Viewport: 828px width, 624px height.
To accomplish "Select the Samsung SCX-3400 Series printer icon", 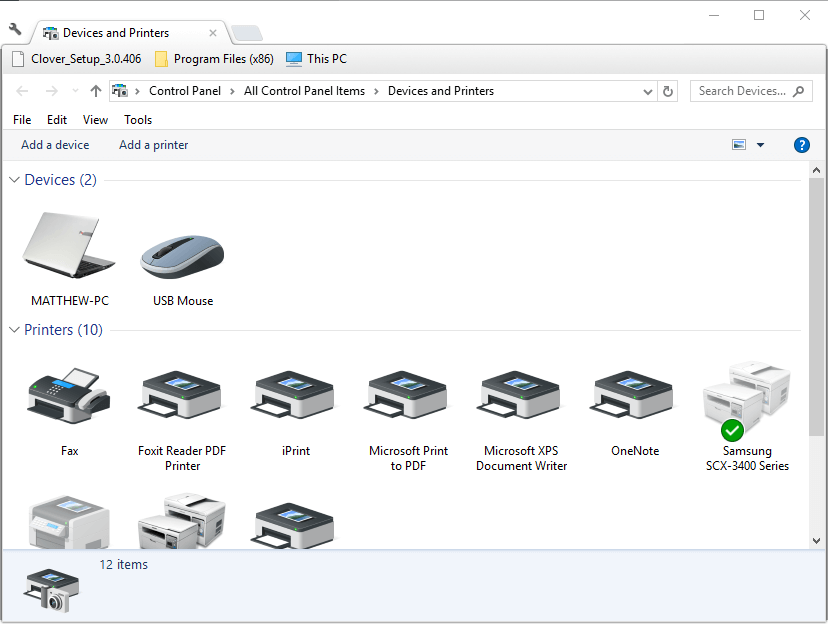I will tap(747, 400).
